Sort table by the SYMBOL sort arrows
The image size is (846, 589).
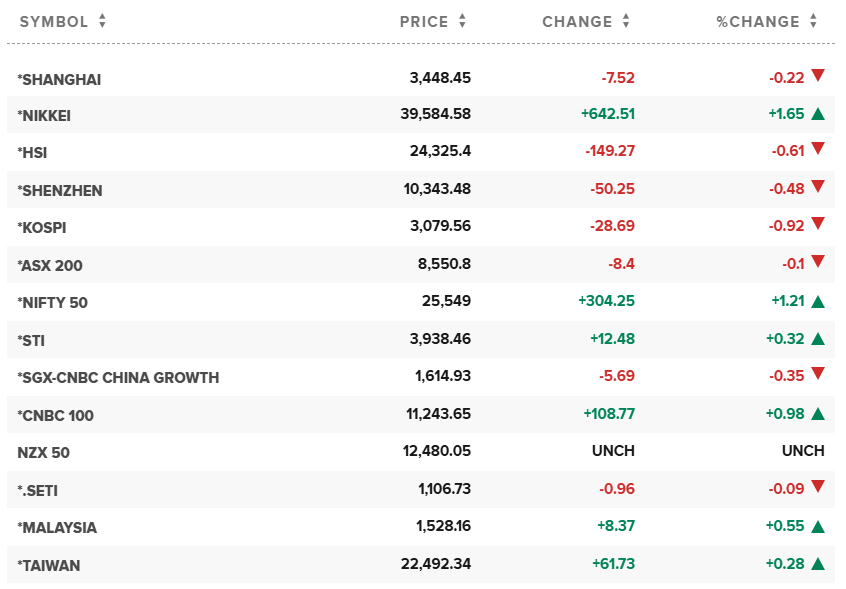pyautogui.click(x=102, y=21)
